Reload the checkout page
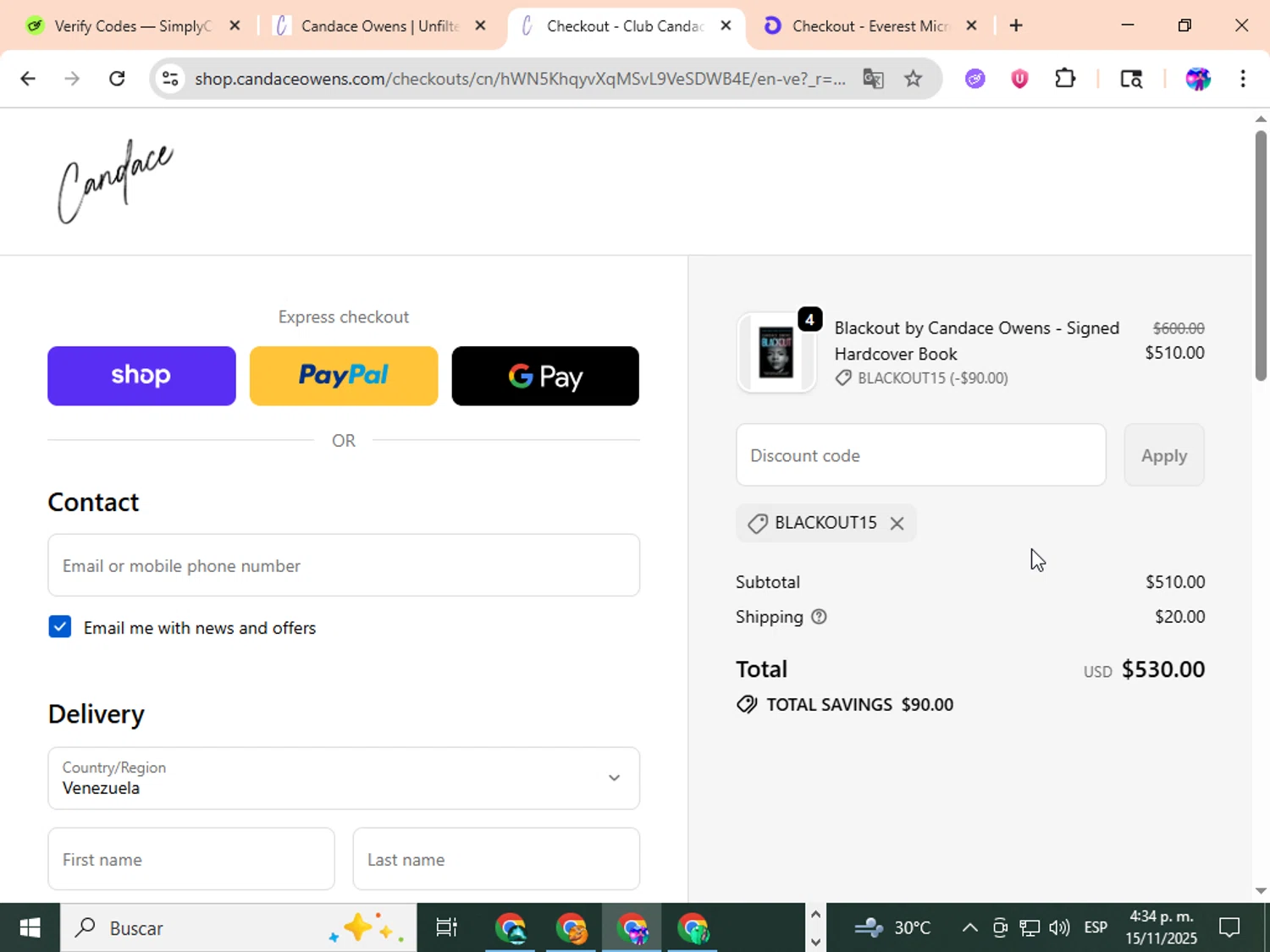Screen dimensions: 1270x952 point(117,79)
